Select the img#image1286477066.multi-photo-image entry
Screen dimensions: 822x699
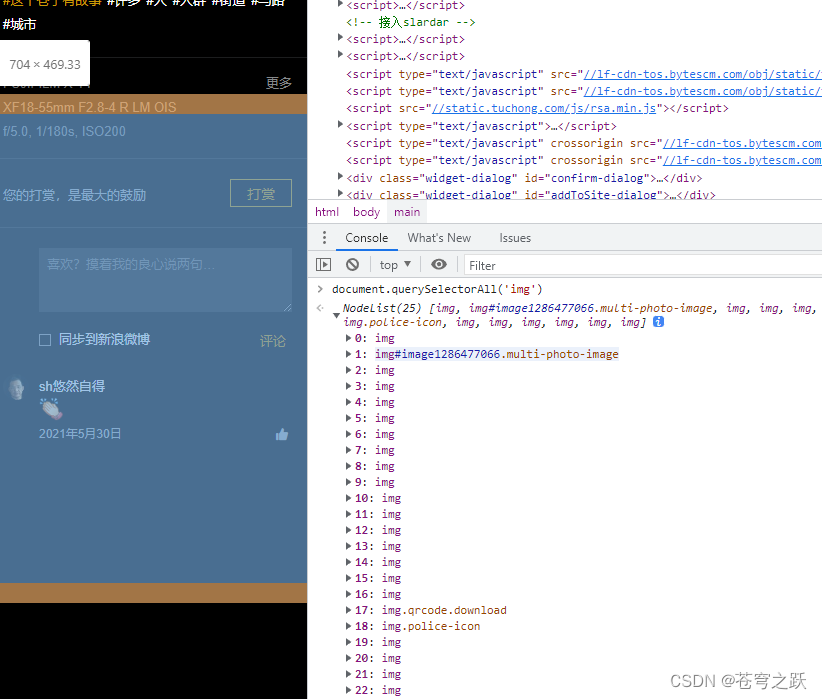point(496,354)
